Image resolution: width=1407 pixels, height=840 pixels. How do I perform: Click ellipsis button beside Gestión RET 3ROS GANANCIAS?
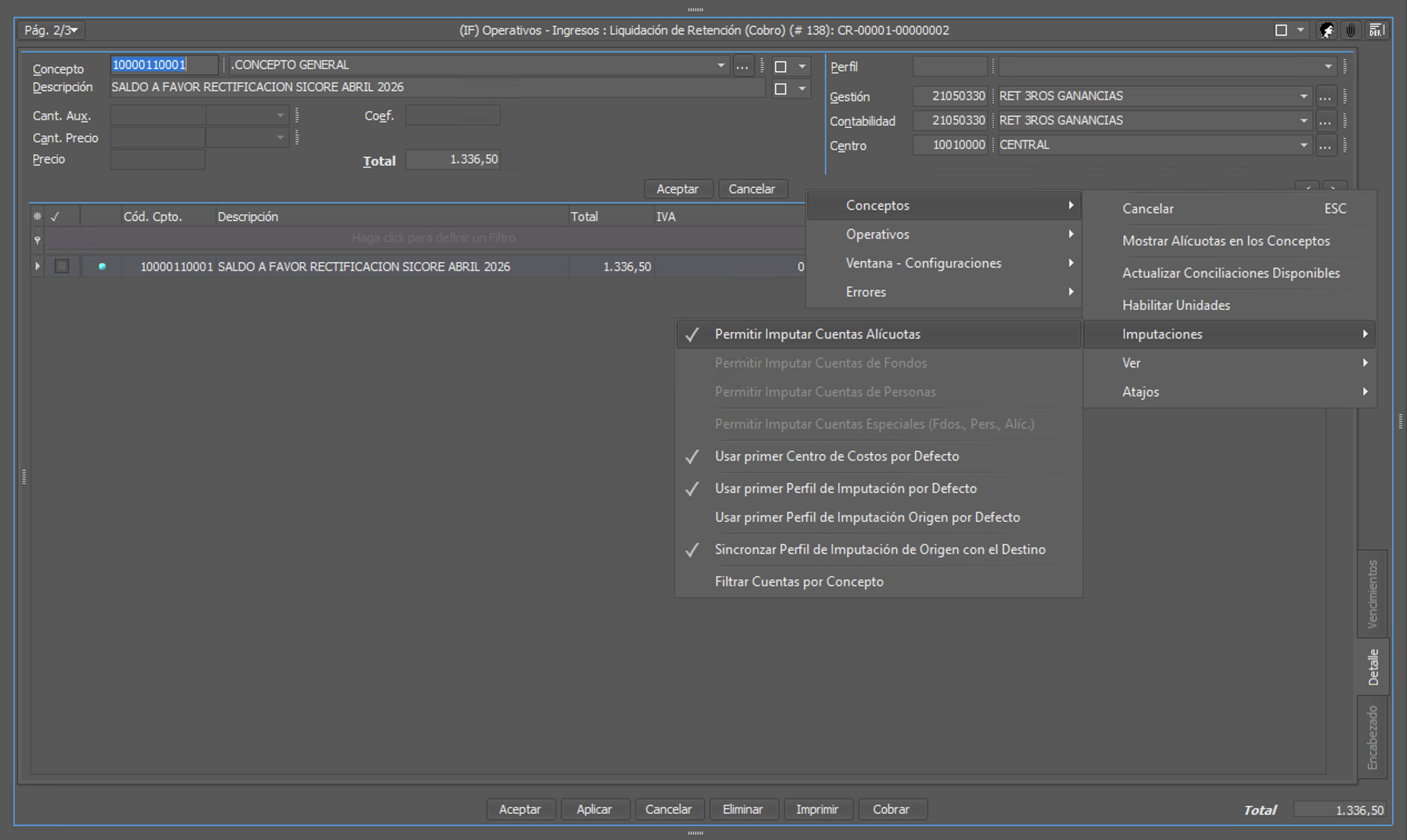click(x=1325, y=97)
